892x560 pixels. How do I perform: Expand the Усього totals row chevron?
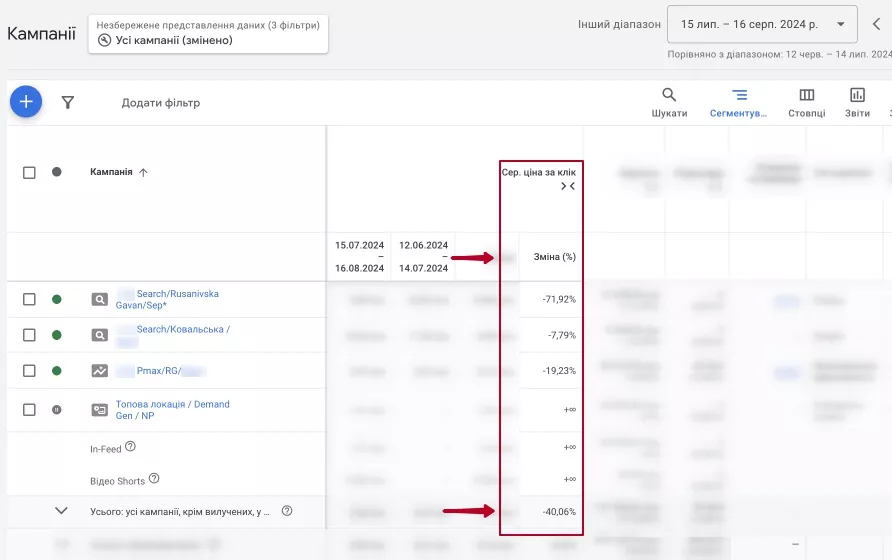61,511
